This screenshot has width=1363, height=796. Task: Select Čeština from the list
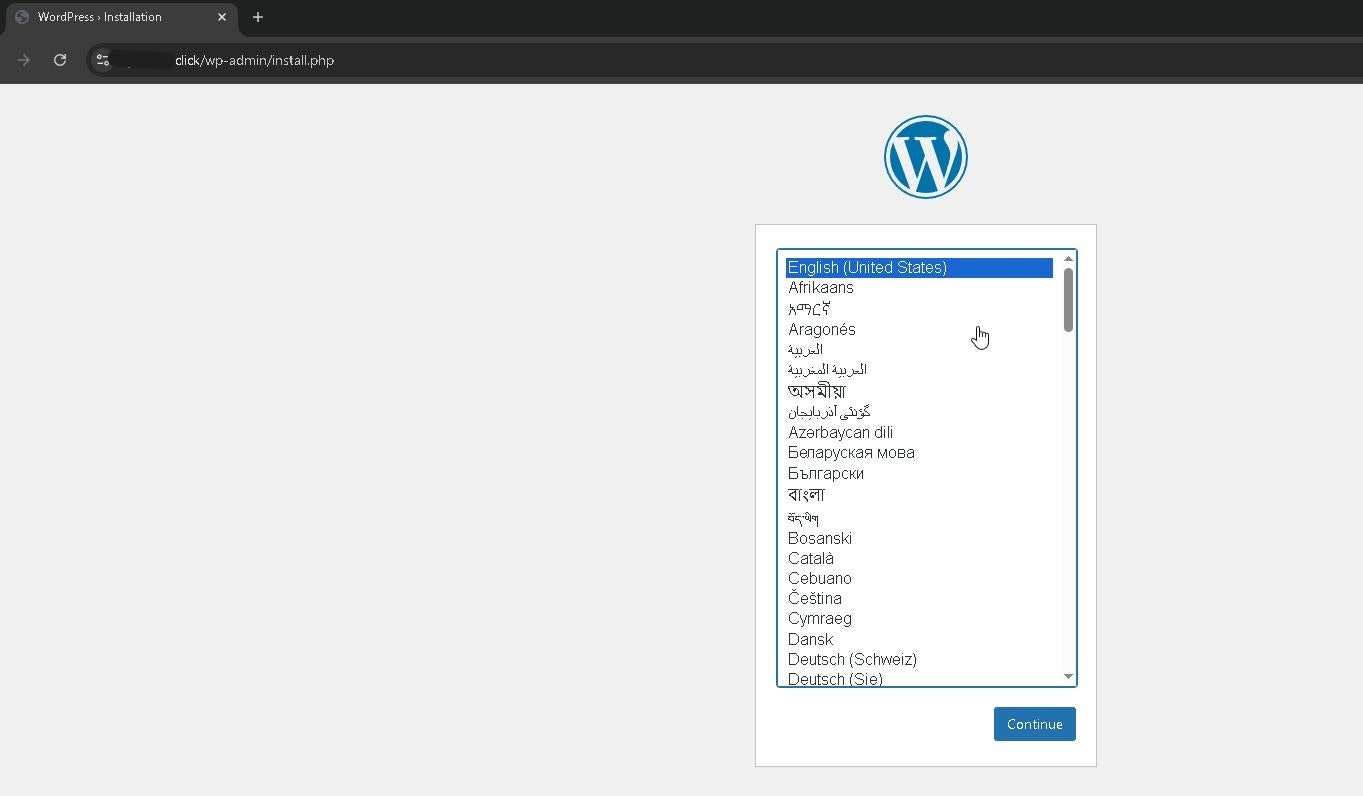[x=919, y=598]
